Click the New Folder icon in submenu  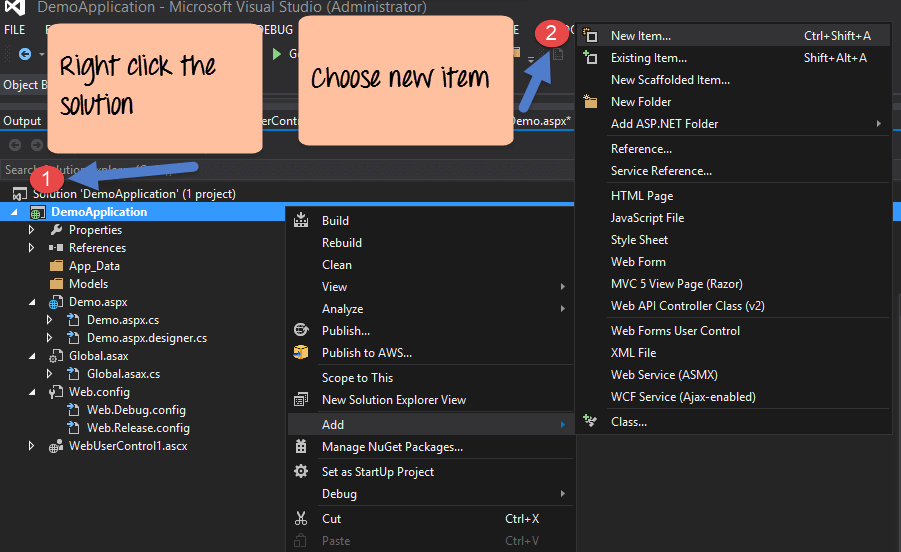(x=590, y=102)
